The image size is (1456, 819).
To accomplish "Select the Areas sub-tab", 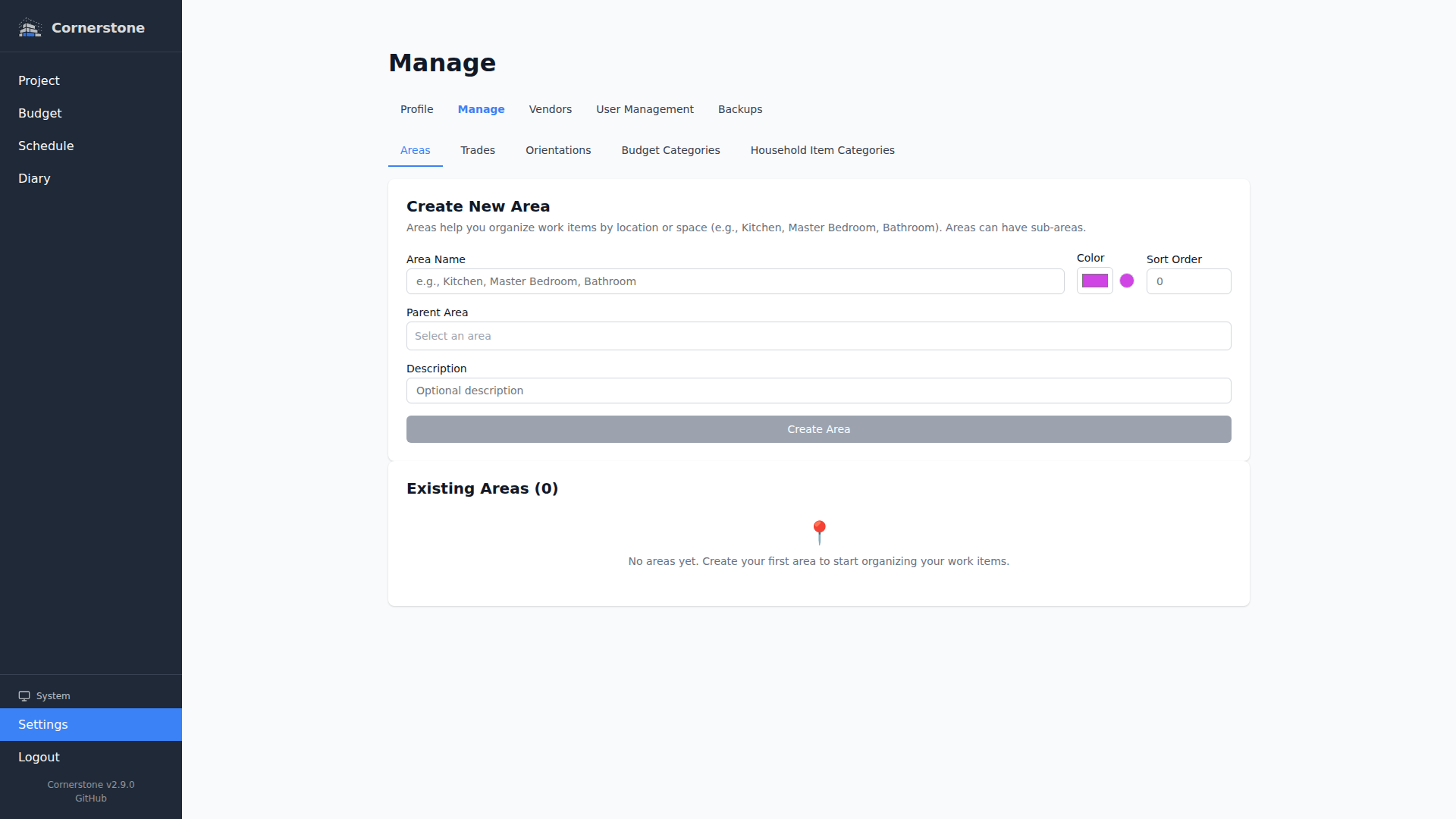I will (416, 150).
